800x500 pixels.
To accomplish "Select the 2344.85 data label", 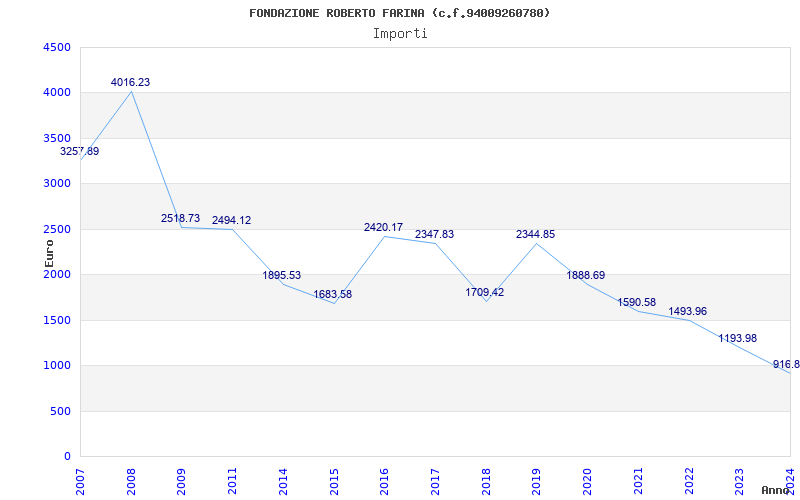I will point(535,234).
